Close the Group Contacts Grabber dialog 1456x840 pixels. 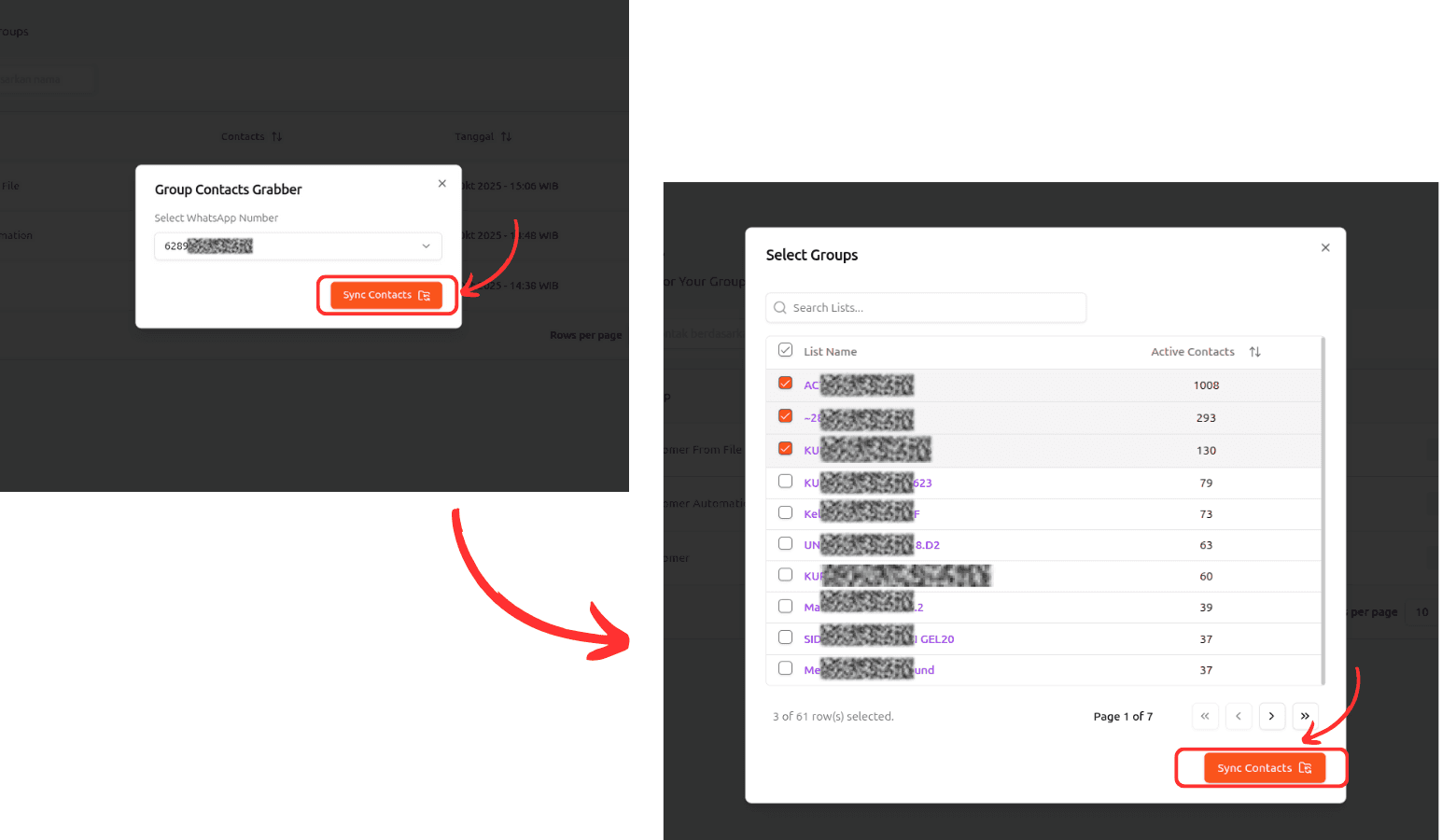pyautogui.click(x=442, y=184)
